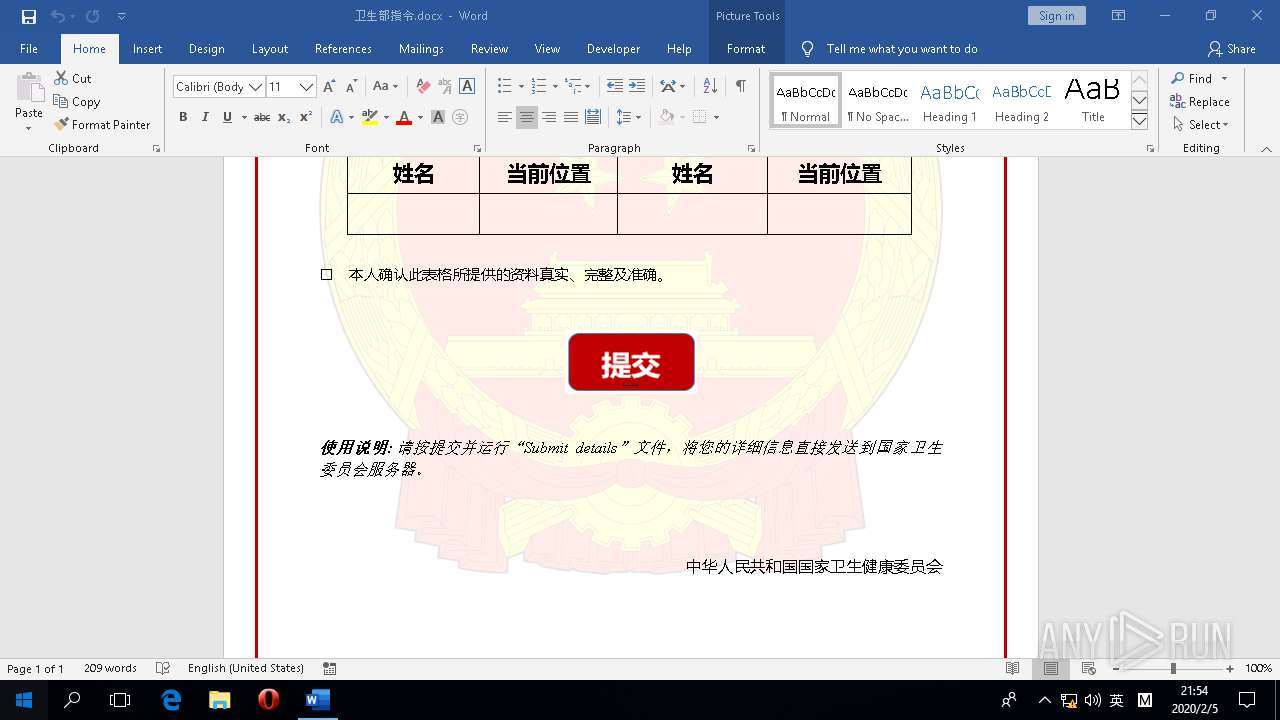Apply underline to the text
1280x720 pixels.
pos(227,117)
